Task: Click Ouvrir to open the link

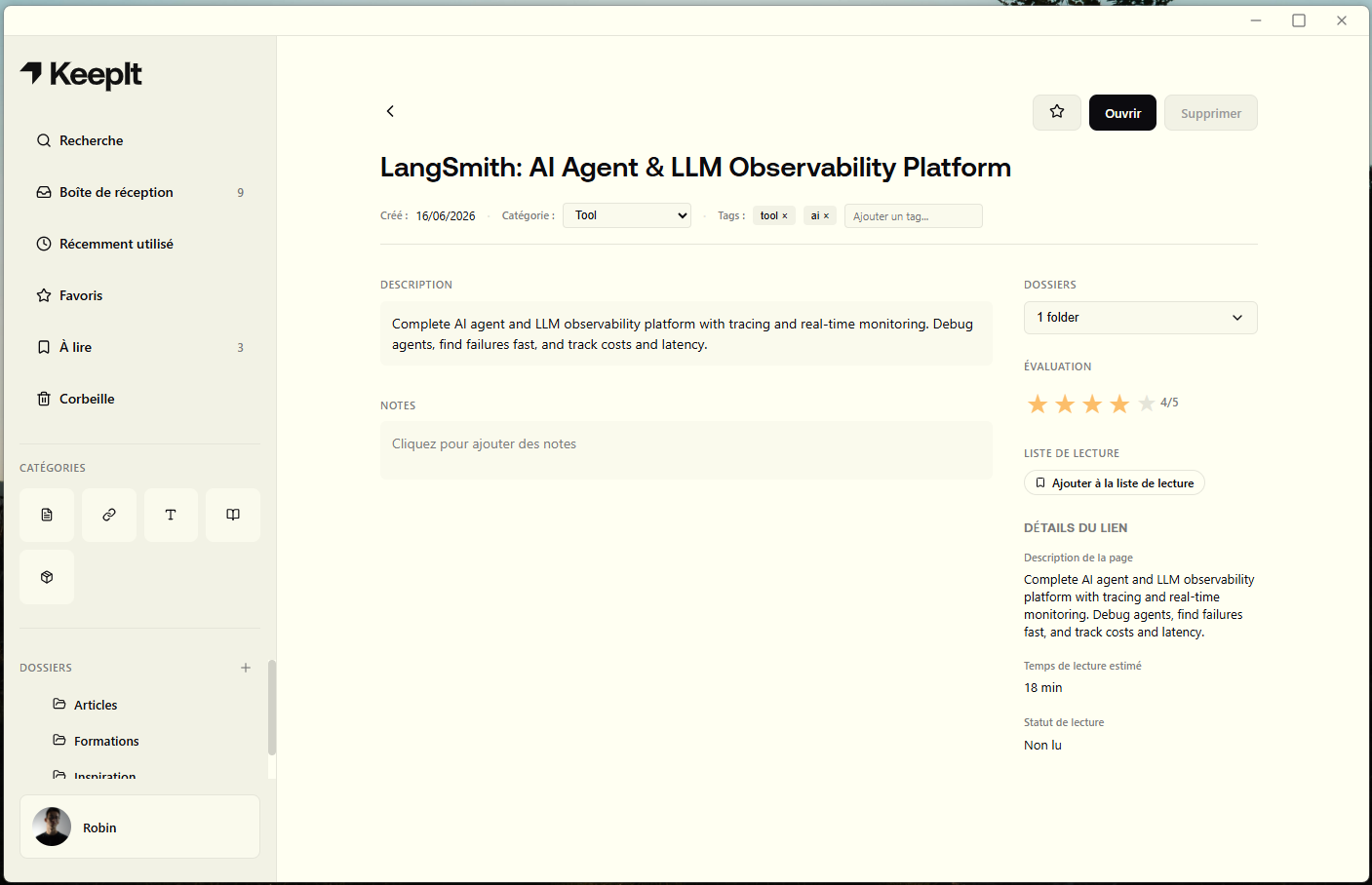Action: pos(1122,113)
